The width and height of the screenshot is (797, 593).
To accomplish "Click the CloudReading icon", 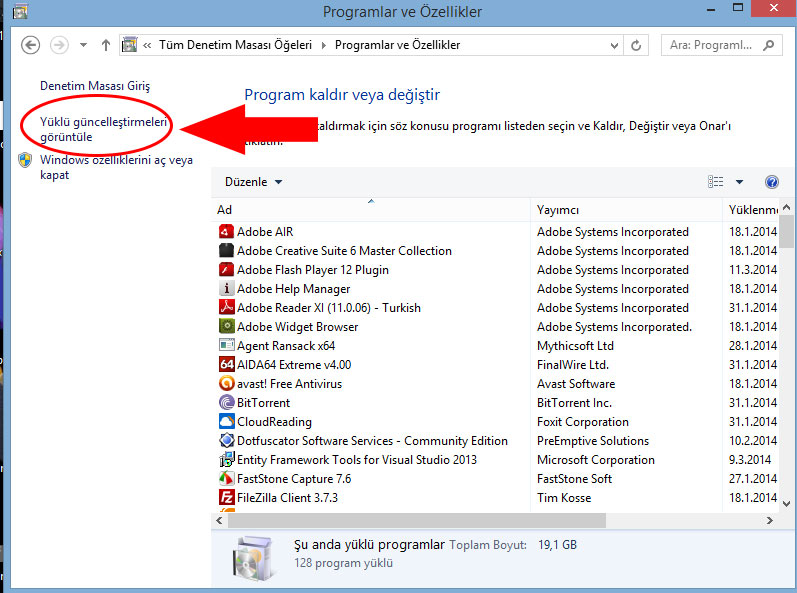I will point(226,422).
